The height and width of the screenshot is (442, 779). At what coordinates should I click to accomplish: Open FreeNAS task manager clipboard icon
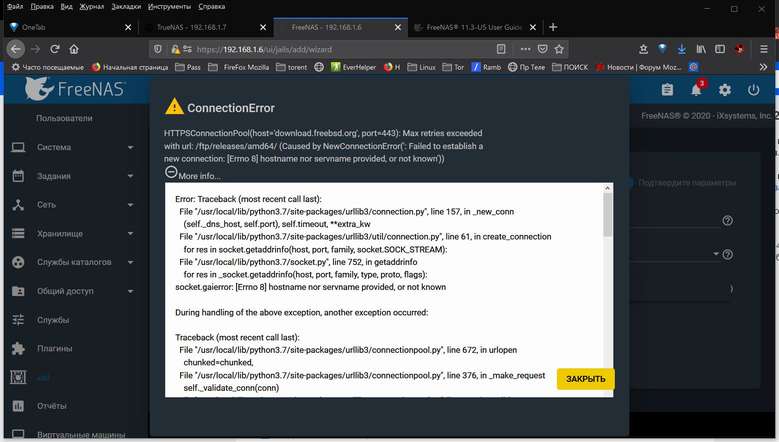[x=667, y=90]
